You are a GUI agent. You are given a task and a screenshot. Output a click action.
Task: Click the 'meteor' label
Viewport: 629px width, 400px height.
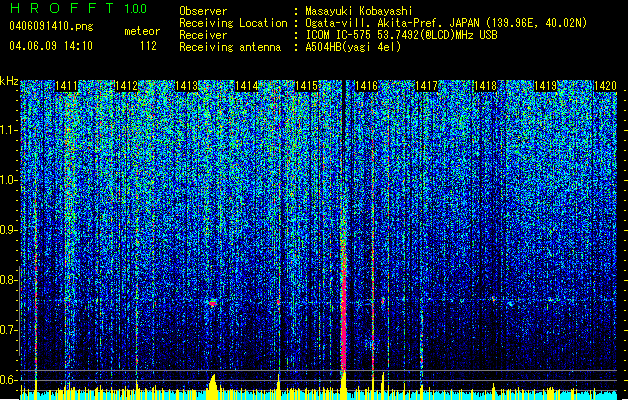click(142, 31)
